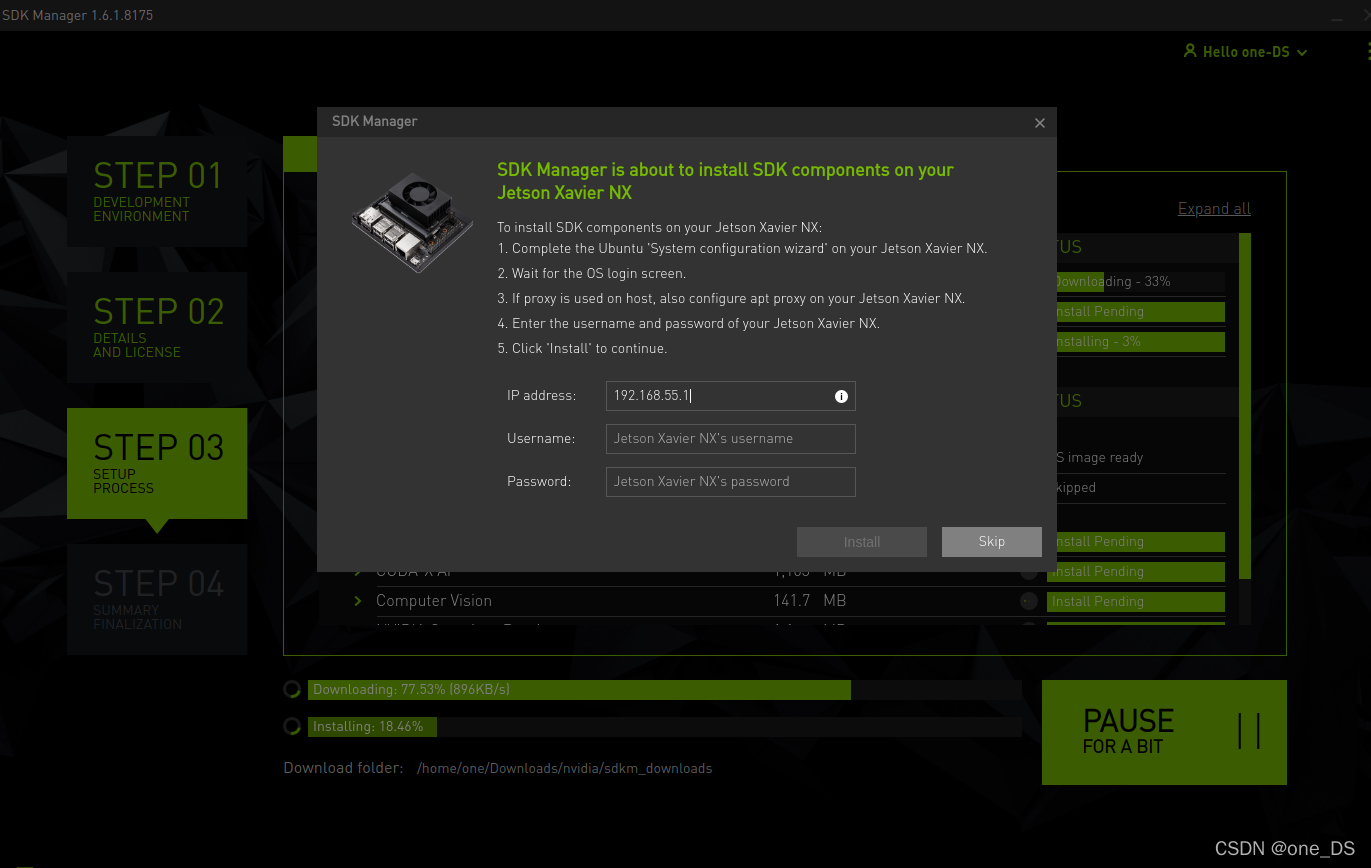Expand the Computer Vision row

pos(358,601)
